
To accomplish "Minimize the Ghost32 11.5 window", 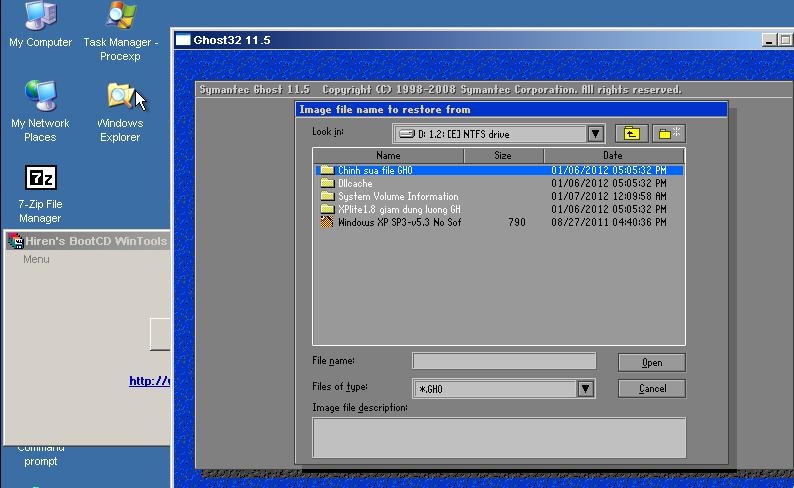I will click(769, 40).
